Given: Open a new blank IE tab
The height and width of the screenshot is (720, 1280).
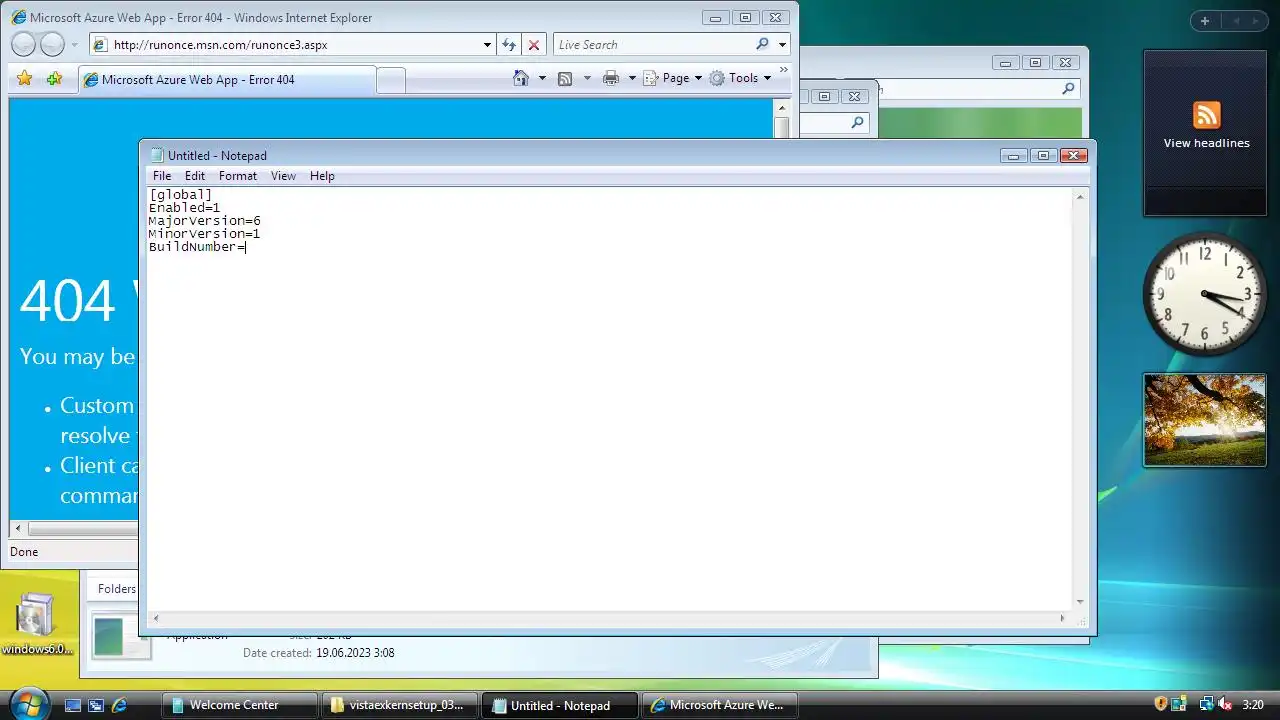Looking at the screenshot, I should click(391, 80).
